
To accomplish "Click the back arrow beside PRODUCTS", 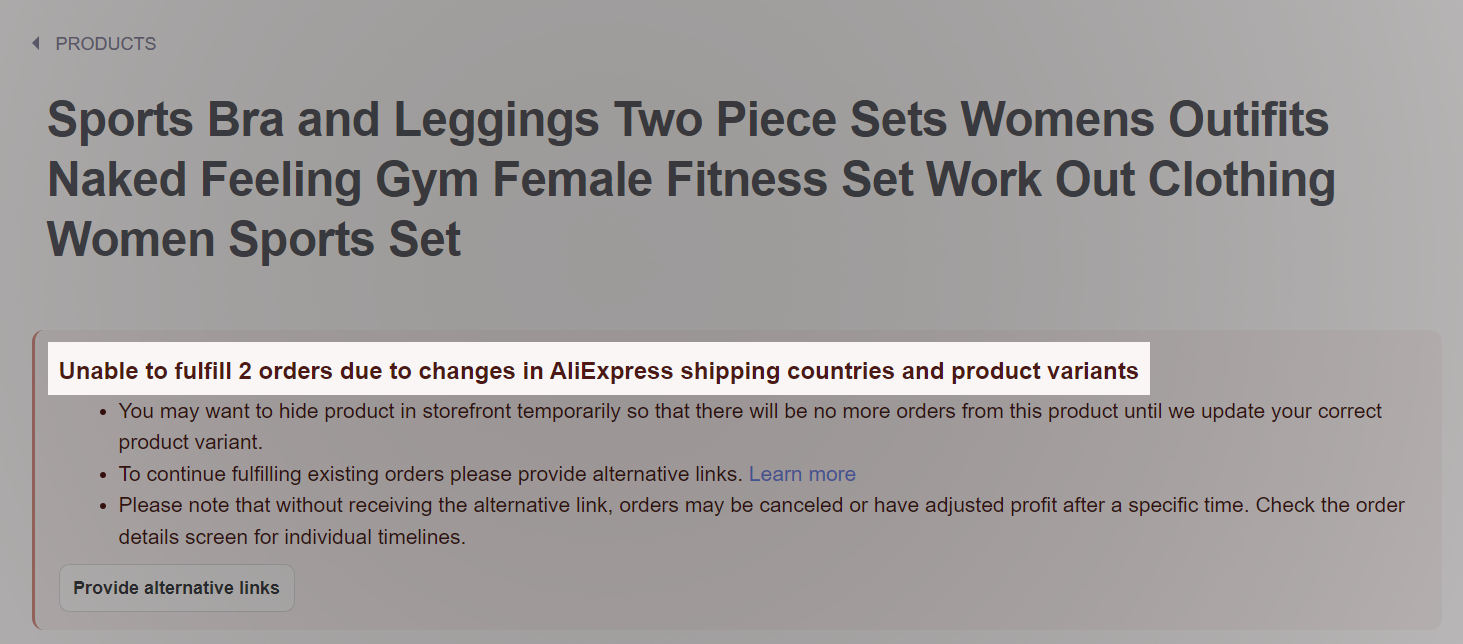I will (x=36, y=44).
